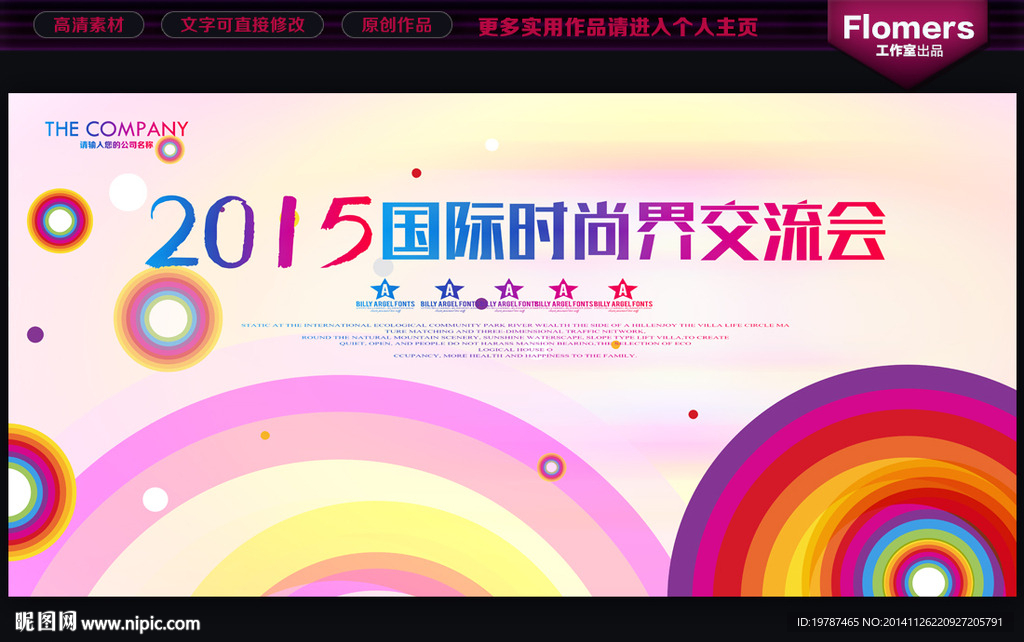The image size is (1024, 642).
Task: Click the 国际时尚界交流会 headline
Action: click(x=633, y=231)
